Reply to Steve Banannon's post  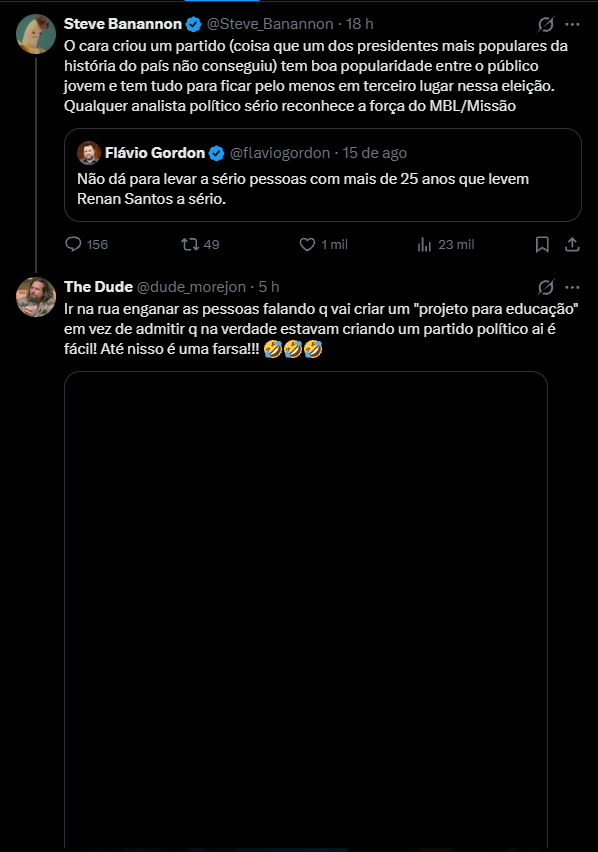click(86, 245)
